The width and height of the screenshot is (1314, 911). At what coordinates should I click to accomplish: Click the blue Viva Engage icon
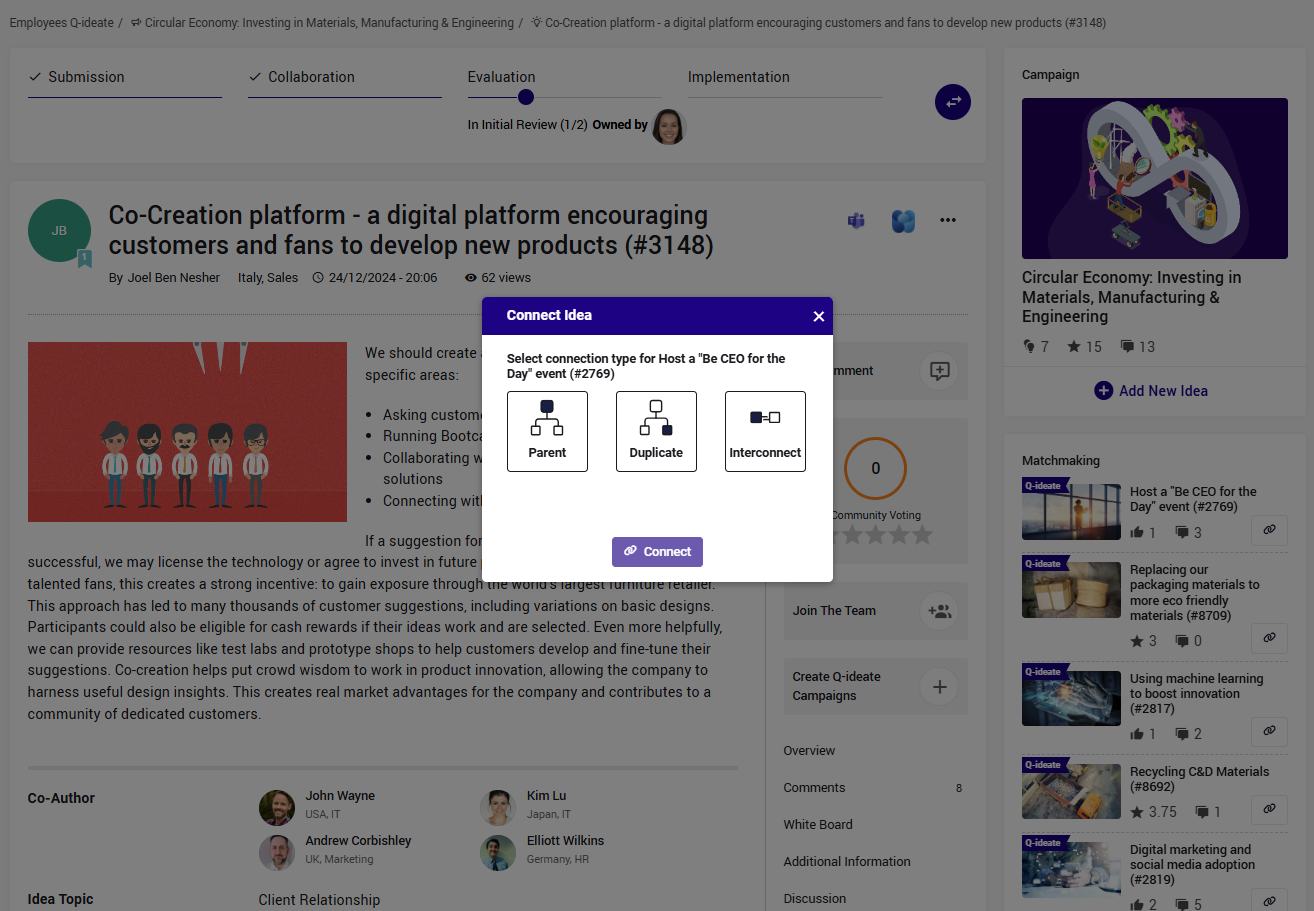tap(904, 221)
